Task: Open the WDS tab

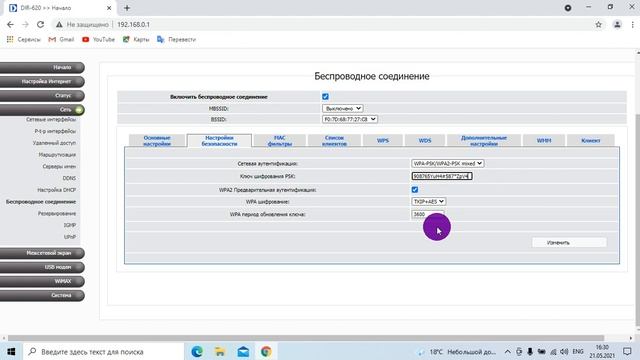Action: (x=425, y=140)
